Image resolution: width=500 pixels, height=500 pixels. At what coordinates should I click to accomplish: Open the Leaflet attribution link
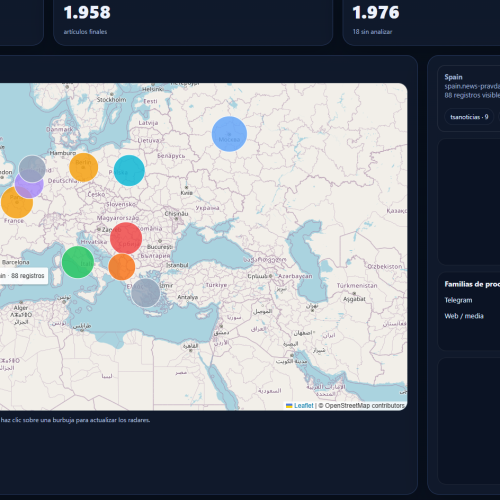[x=304, y=406]
